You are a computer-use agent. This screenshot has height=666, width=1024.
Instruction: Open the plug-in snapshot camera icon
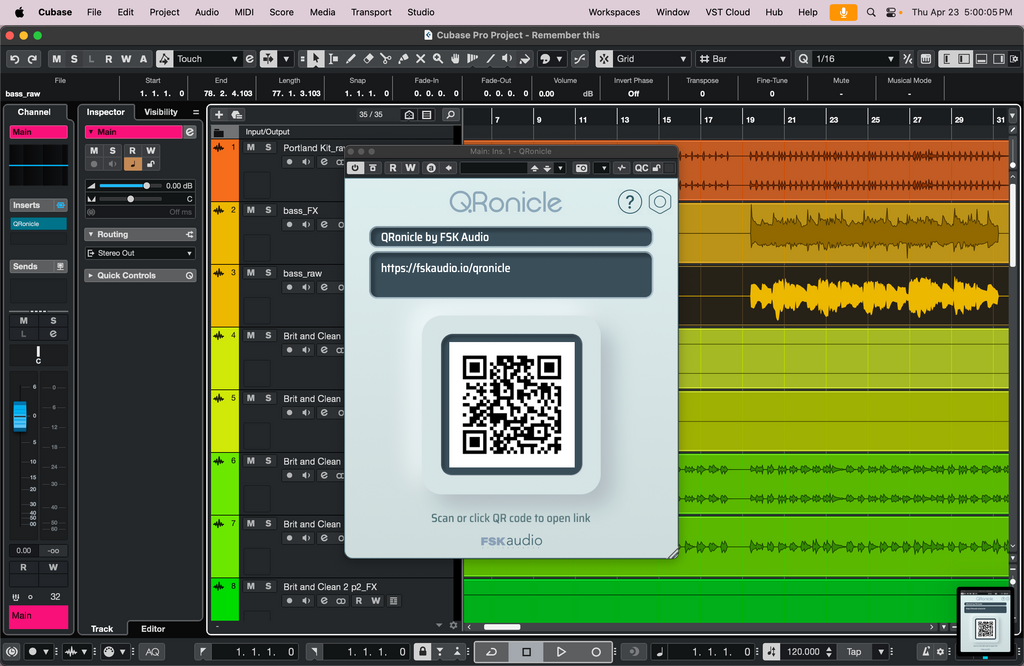click(x=581, y=168)
